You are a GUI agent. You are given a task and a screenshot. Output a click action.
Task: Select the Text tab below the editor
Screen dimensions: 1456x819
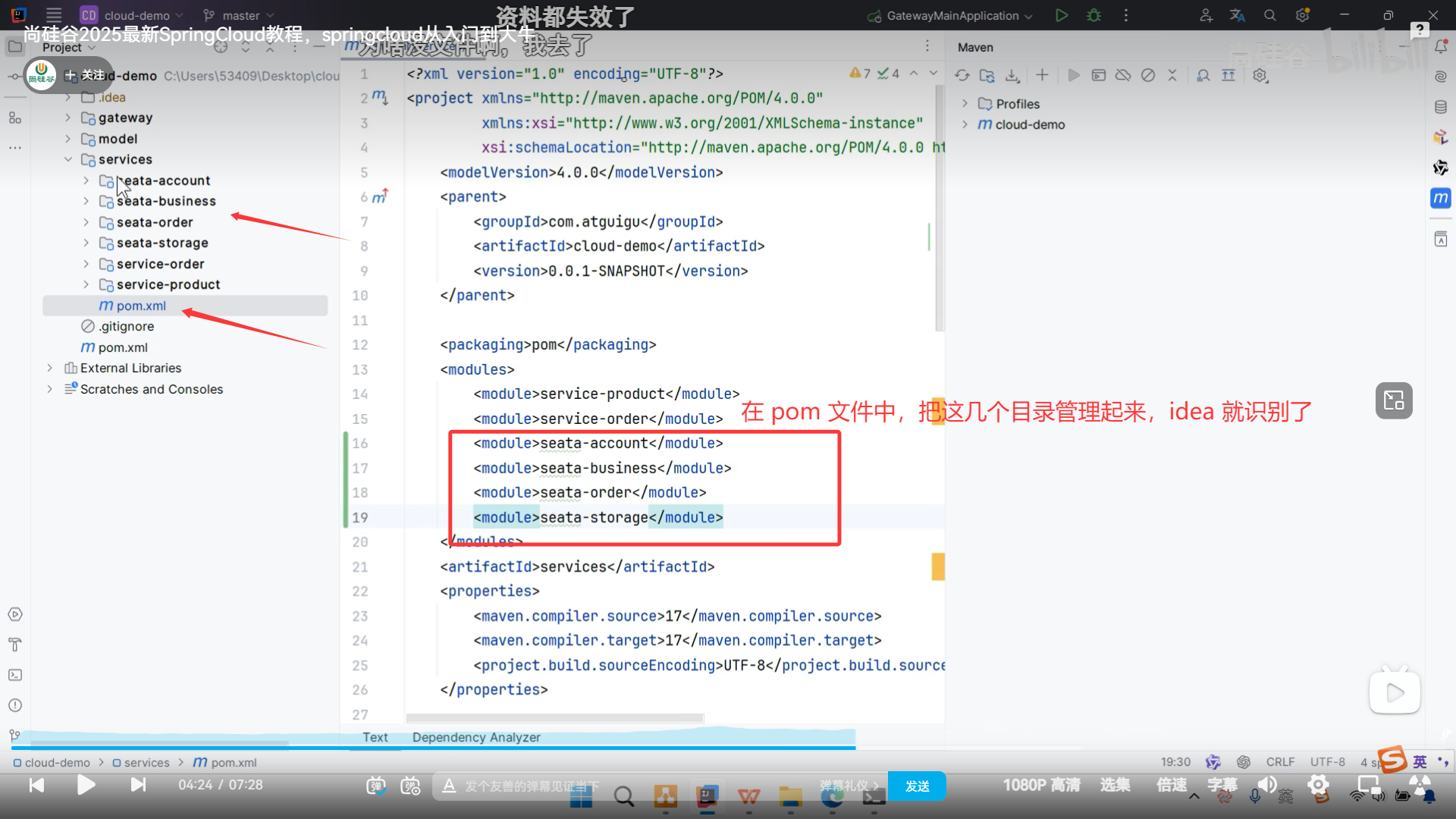click(x=375, y=737)
